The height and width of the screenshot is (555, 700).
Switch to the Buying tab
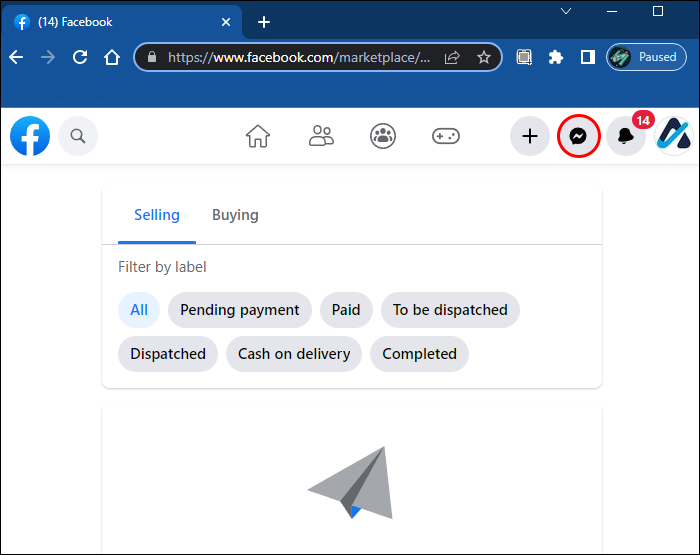[x=235, y=215]
